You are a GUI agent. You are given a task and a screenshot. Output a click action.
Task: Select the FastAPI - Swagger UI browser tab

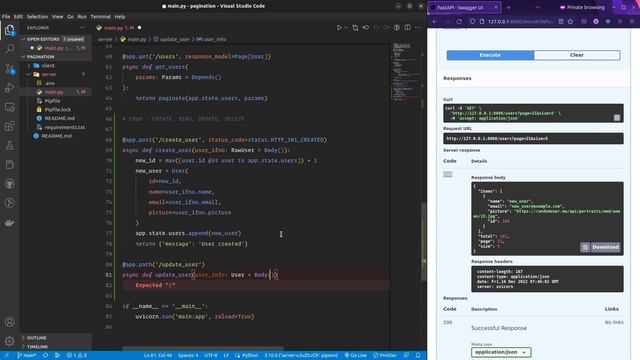pos(464,7)
